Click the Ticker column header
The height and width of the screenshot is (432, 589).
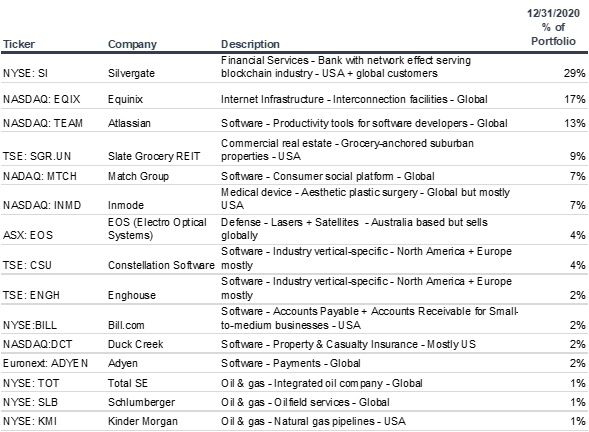pyautogui.click(x=19, y=44)
